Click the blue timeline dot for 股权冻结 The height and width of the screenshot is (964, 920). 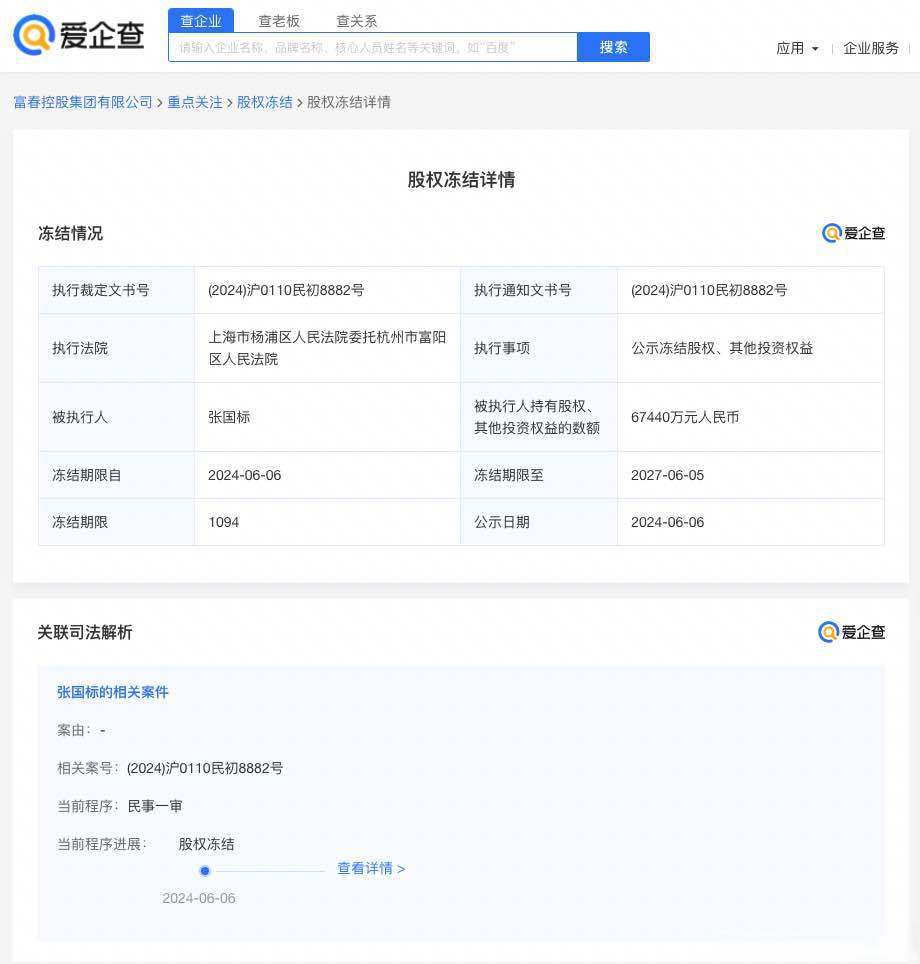tap(205, 871)
